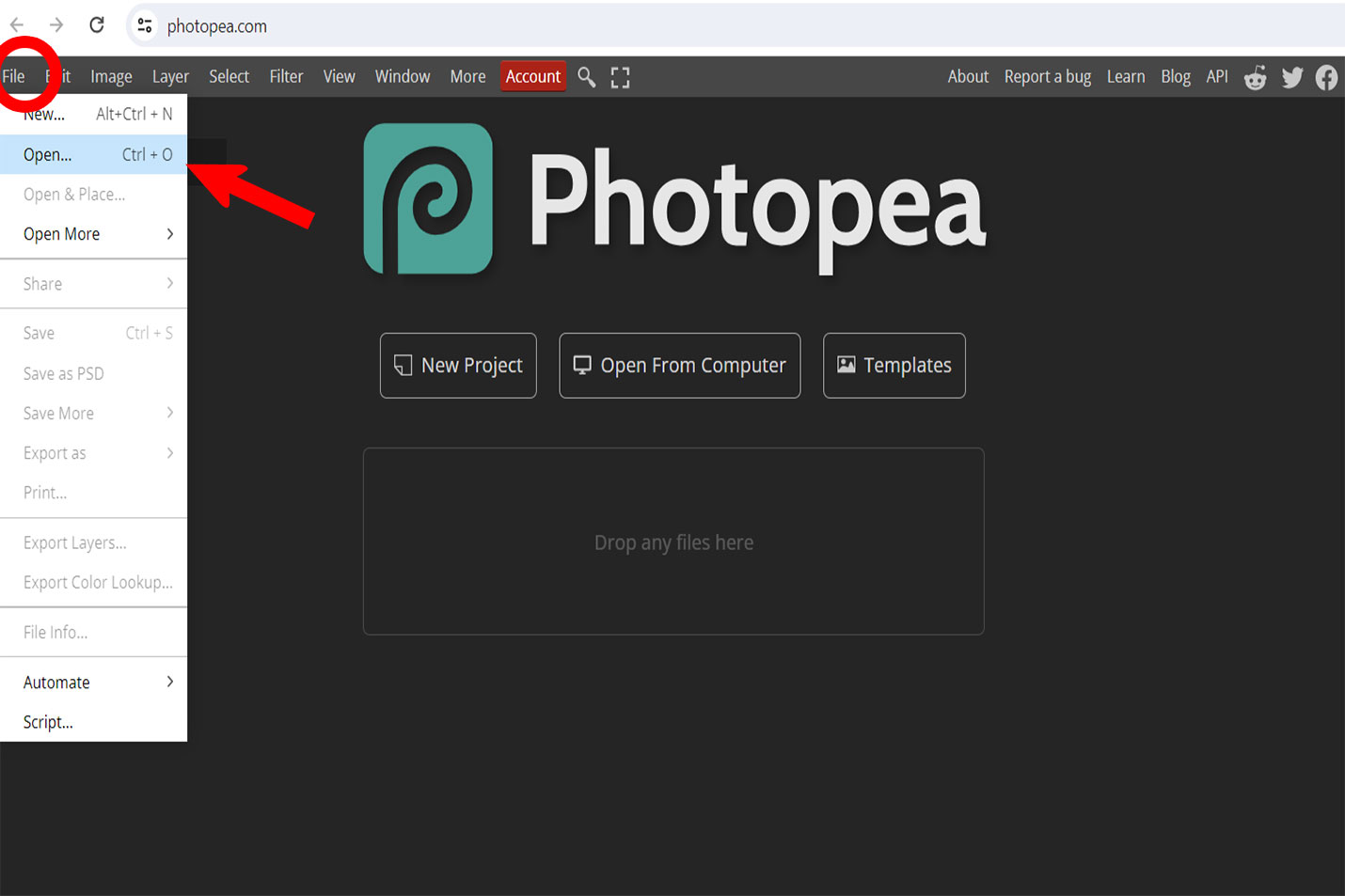Viewport: 1345px width, 896px height.
Task: Expand the Save More submenu
Action: click(x=94, y=413)
